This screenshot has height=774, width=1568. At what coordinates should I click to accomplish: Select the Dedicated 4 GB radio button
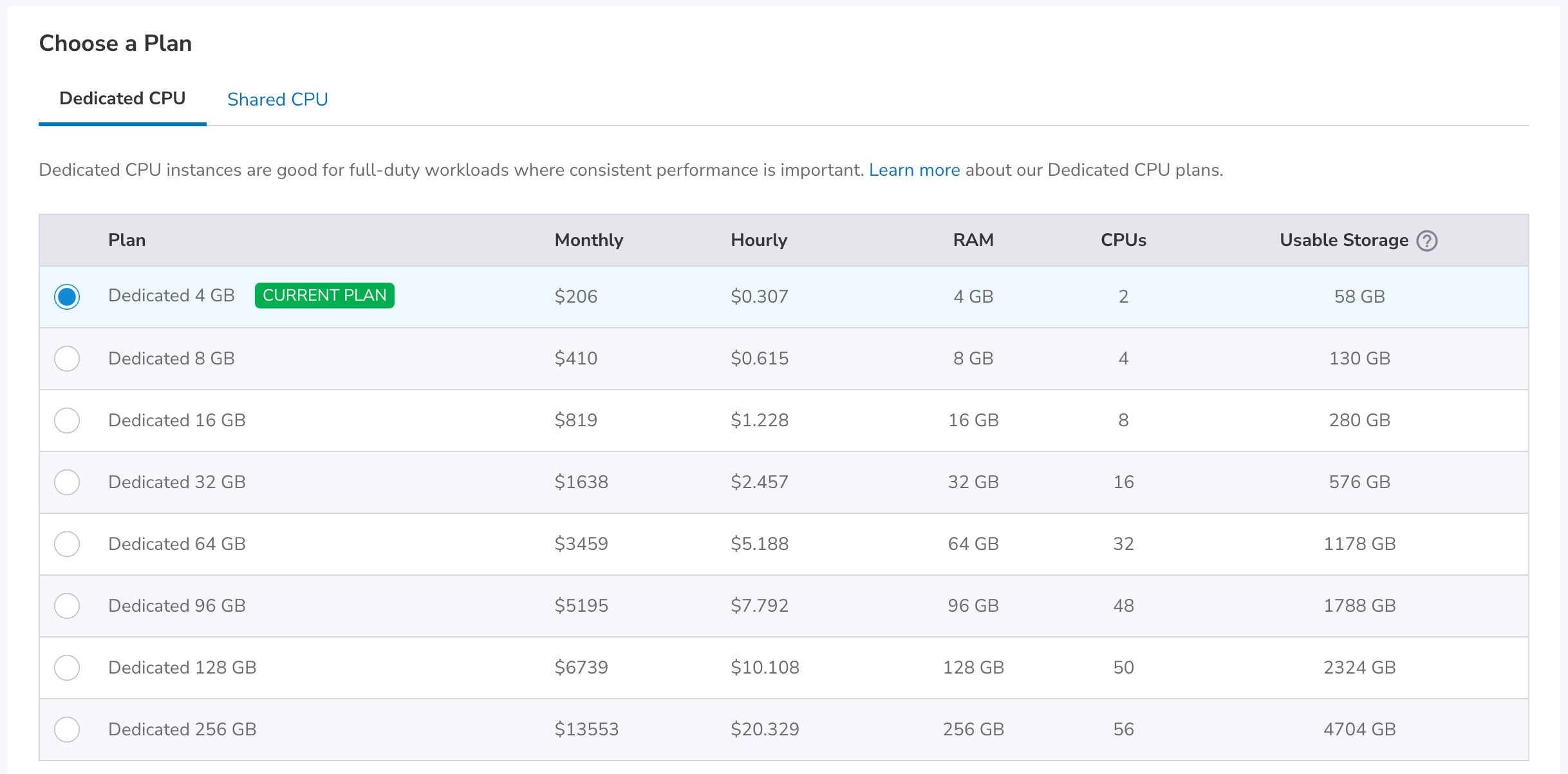tap(67, 297)
